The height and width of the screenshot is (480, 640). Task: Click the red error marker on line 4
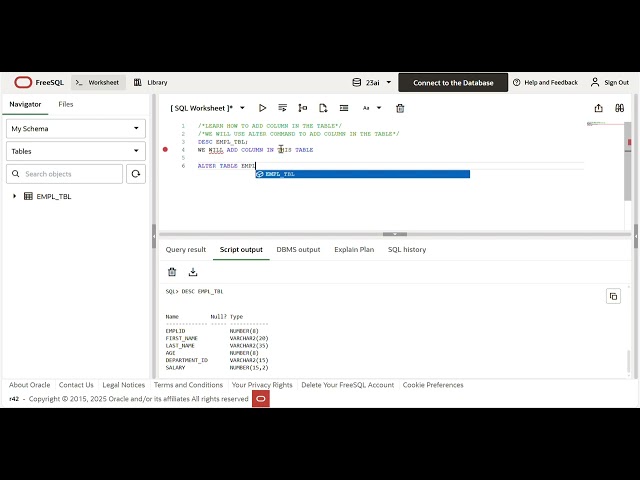(165, 150)
